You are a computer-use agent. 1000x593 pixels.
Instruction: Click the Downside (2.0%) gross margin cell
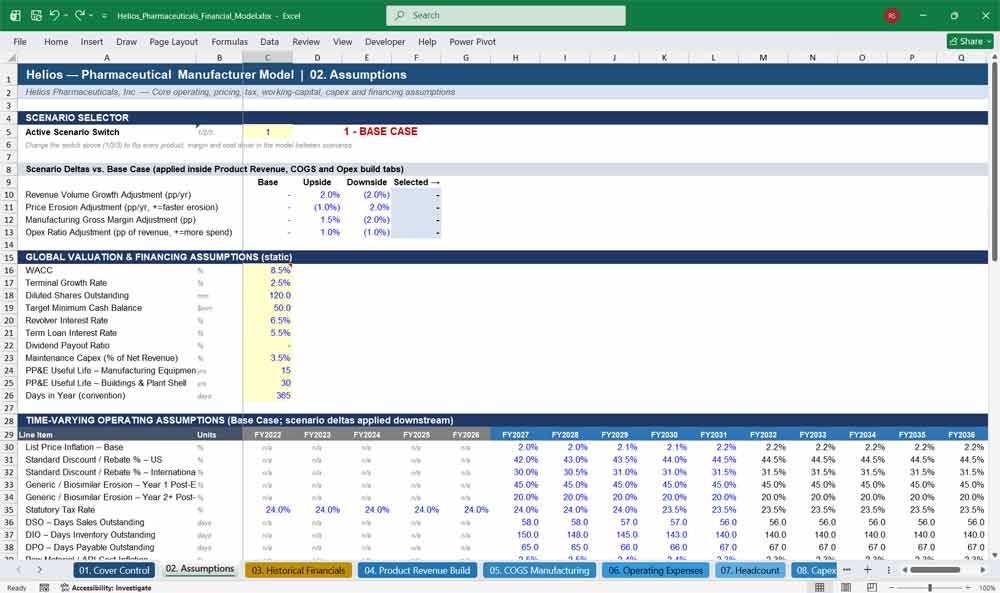click(367, 220)
